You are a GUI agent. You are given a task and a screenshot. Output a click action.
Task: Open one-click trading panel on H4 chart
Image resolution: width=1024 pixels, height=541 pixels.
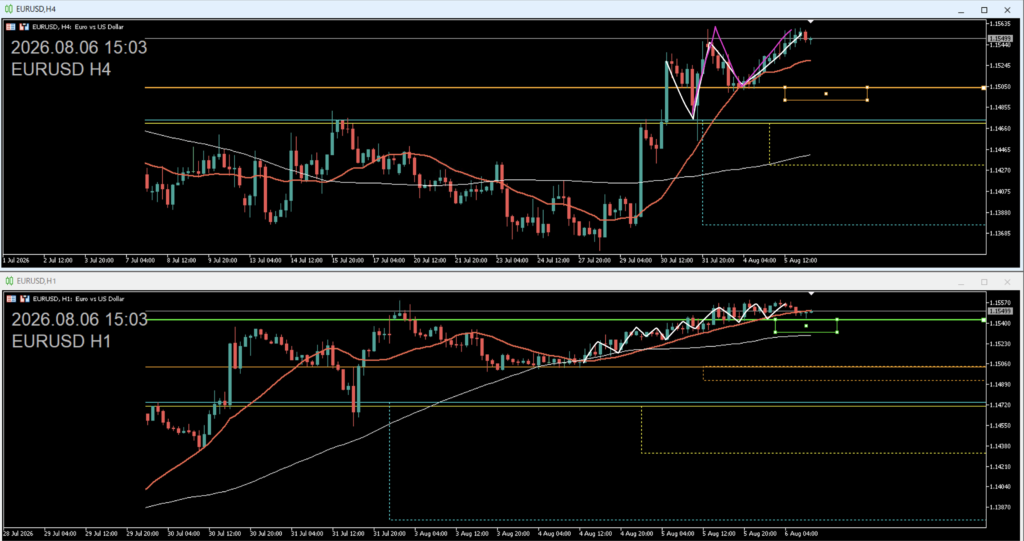tap(10, 27)
